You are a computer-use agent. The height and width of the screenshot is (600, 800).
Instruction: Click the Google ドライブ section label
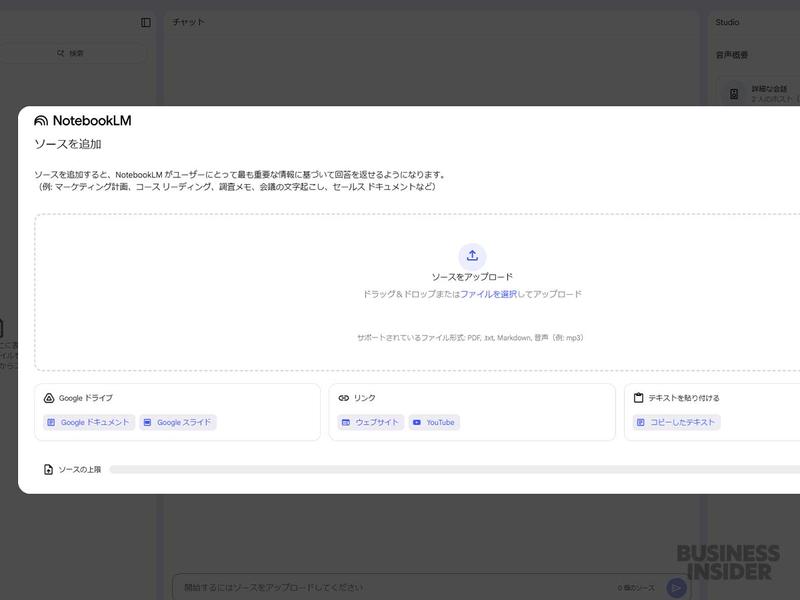click(x=86, y=398)
